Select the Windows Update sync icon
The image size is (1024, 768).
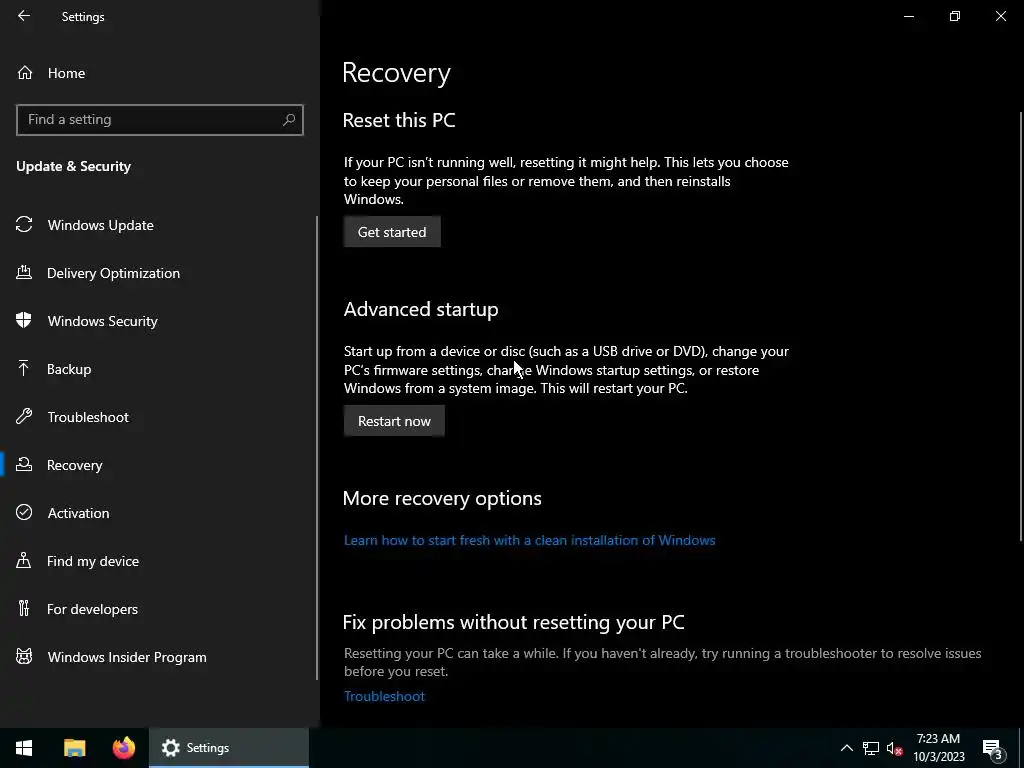[24, 225]
